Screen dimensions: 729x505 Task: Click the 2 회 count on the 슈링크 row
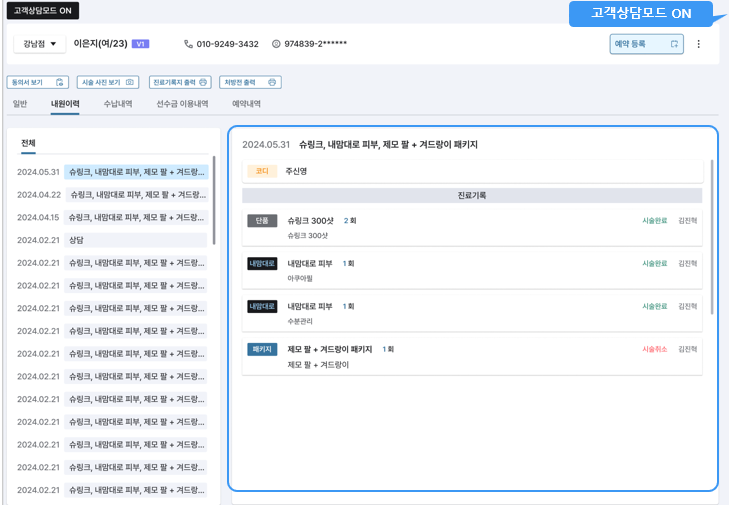(350, 221)
